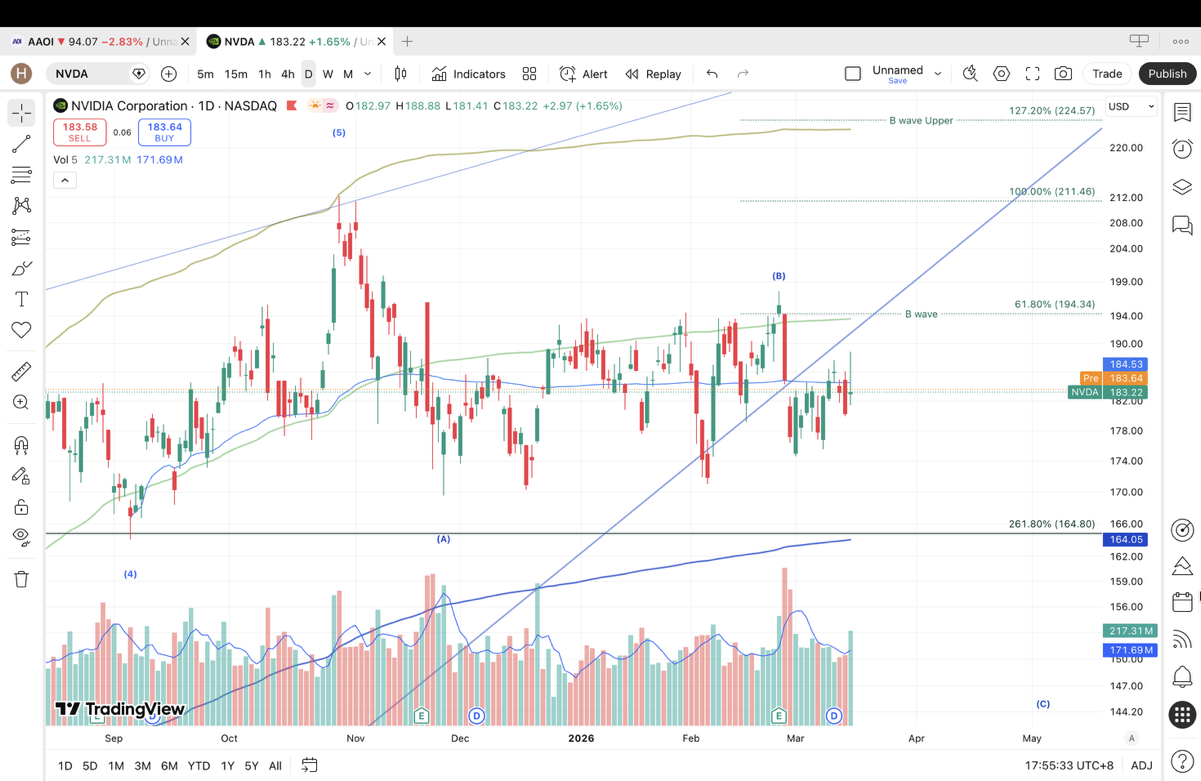
Task: Click the trash can remove drawings icon
Action: pyautogui.click(x=21, y=579)
